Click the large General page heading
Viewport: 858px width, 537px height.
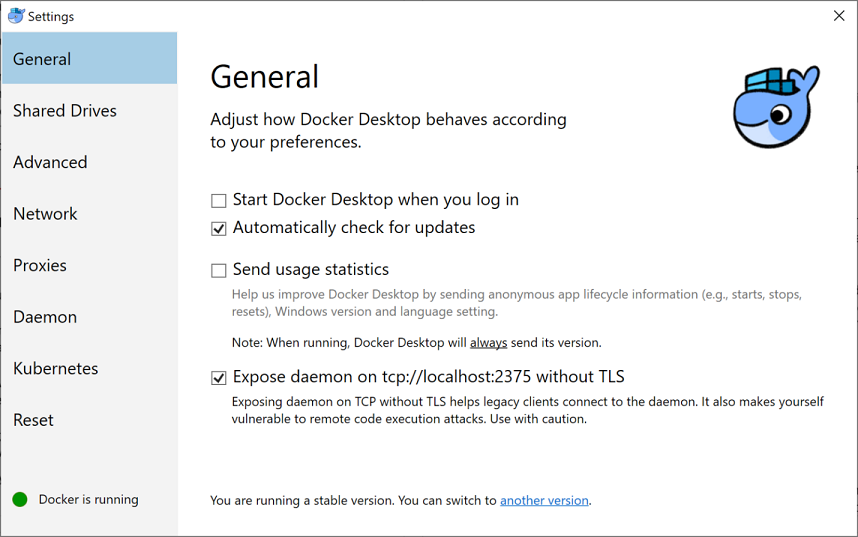click(265, 77)
